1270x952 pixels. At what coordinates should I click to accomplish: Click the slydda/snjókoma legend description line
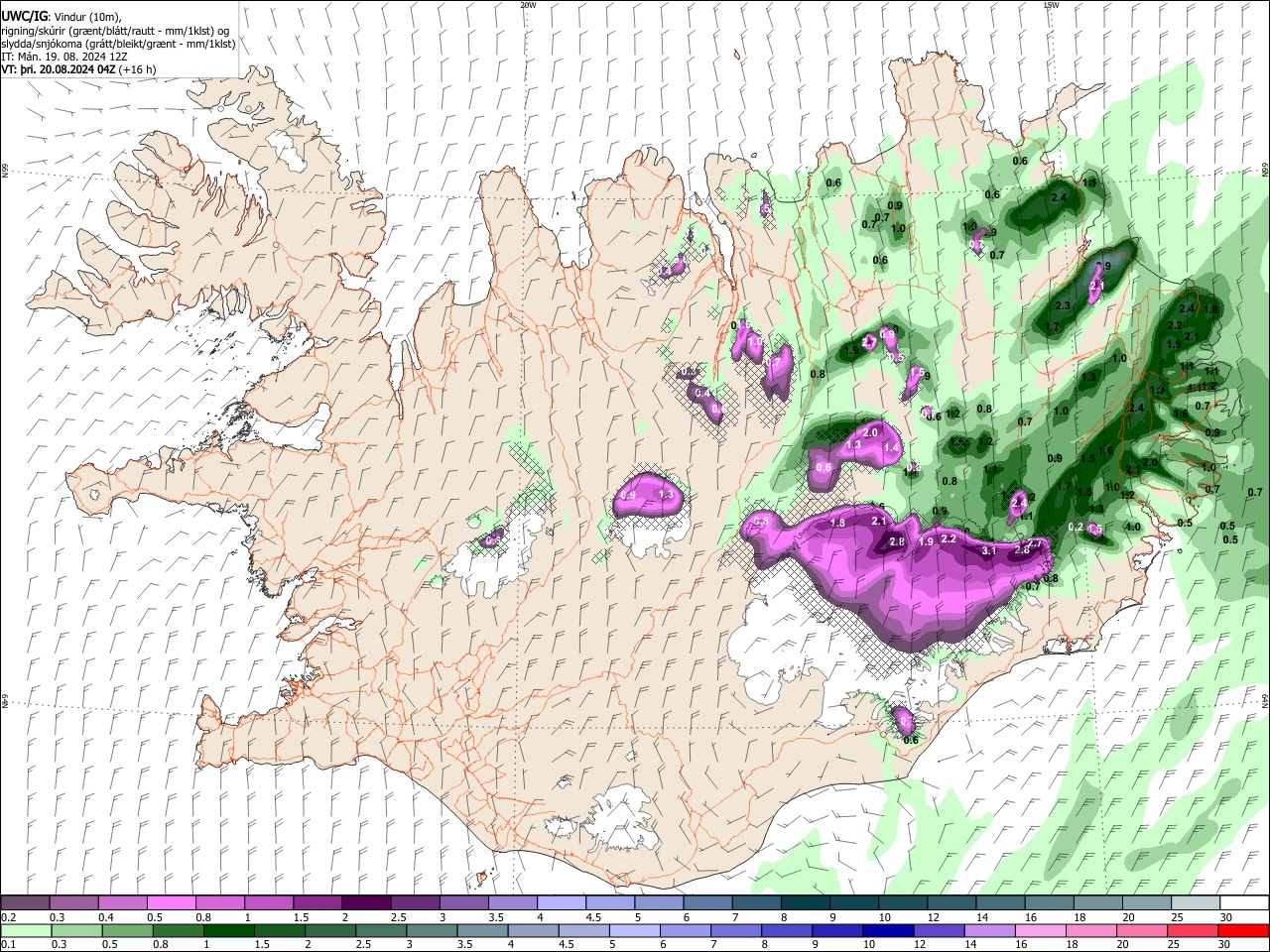(x=119, y=44)
